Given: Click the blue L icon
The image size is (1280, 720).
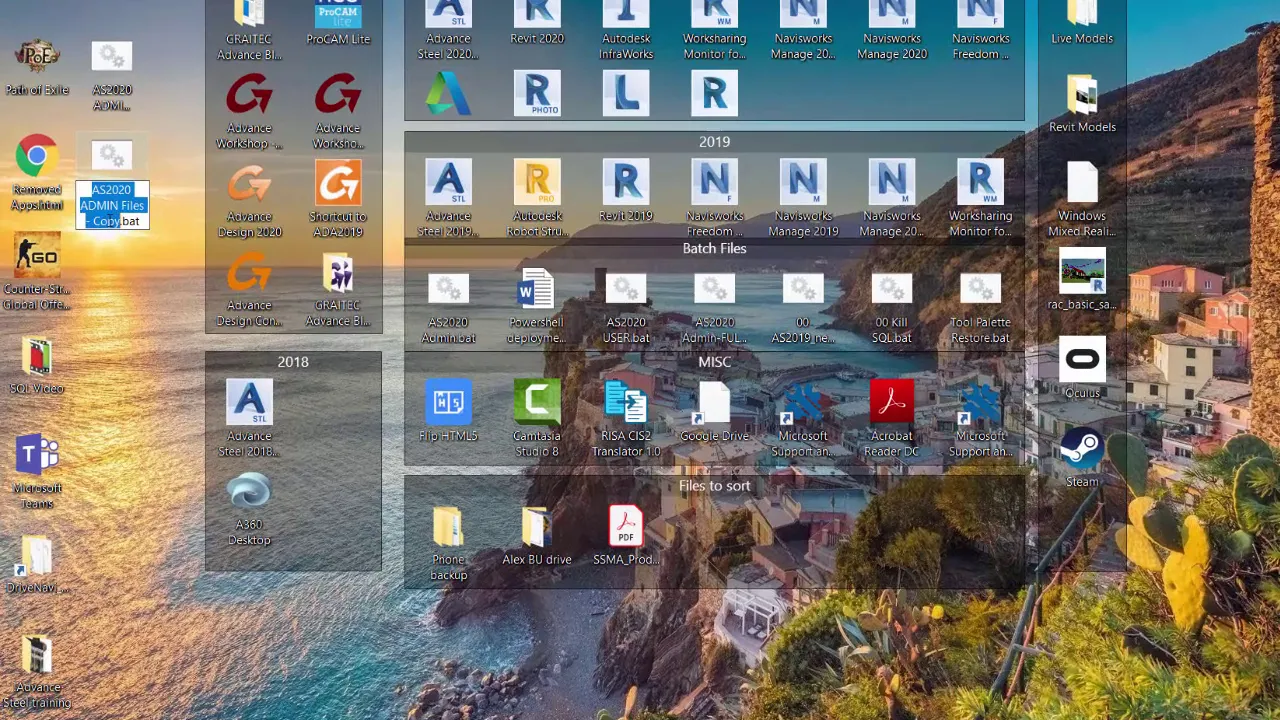Looking at the screenshot, I should [x=626, y=94].
